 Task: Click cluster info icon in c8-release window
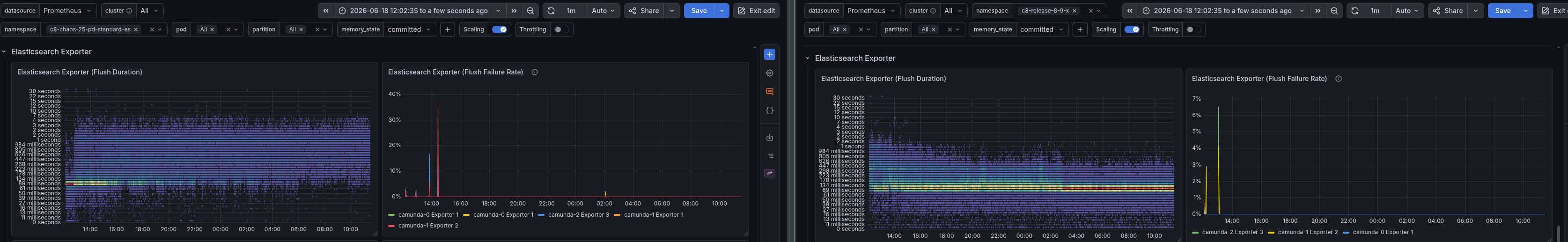[x=933, y=11]
